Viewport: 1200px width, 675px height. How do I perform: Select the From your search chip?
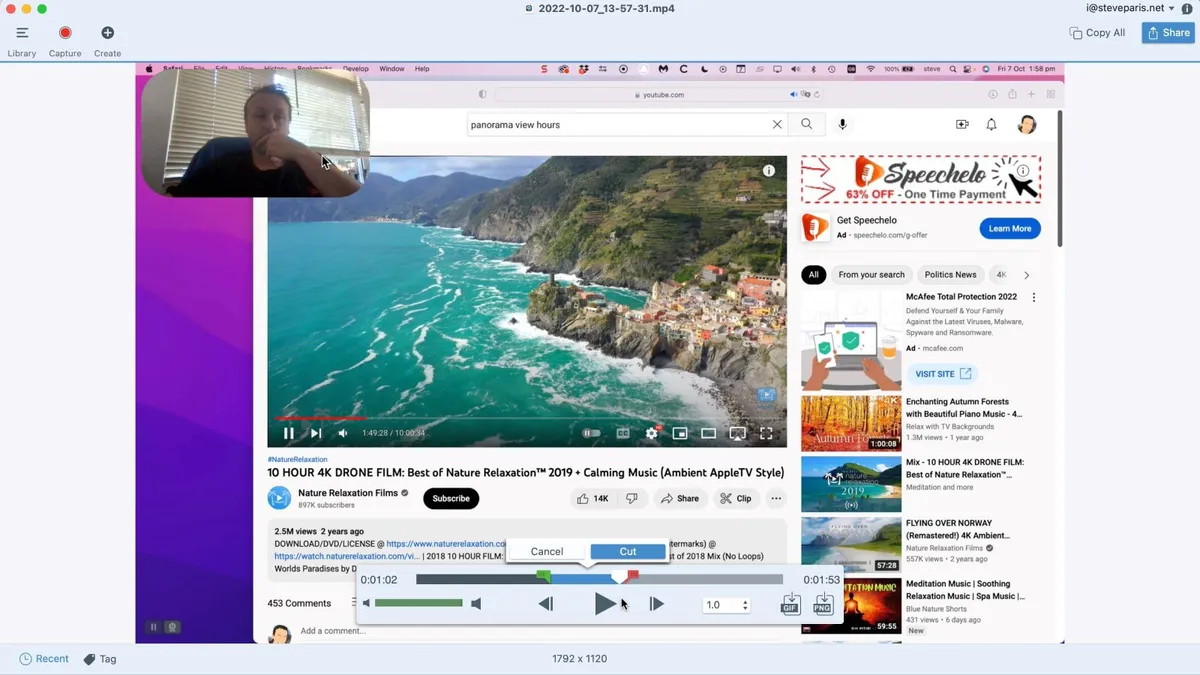coord(871,275)
